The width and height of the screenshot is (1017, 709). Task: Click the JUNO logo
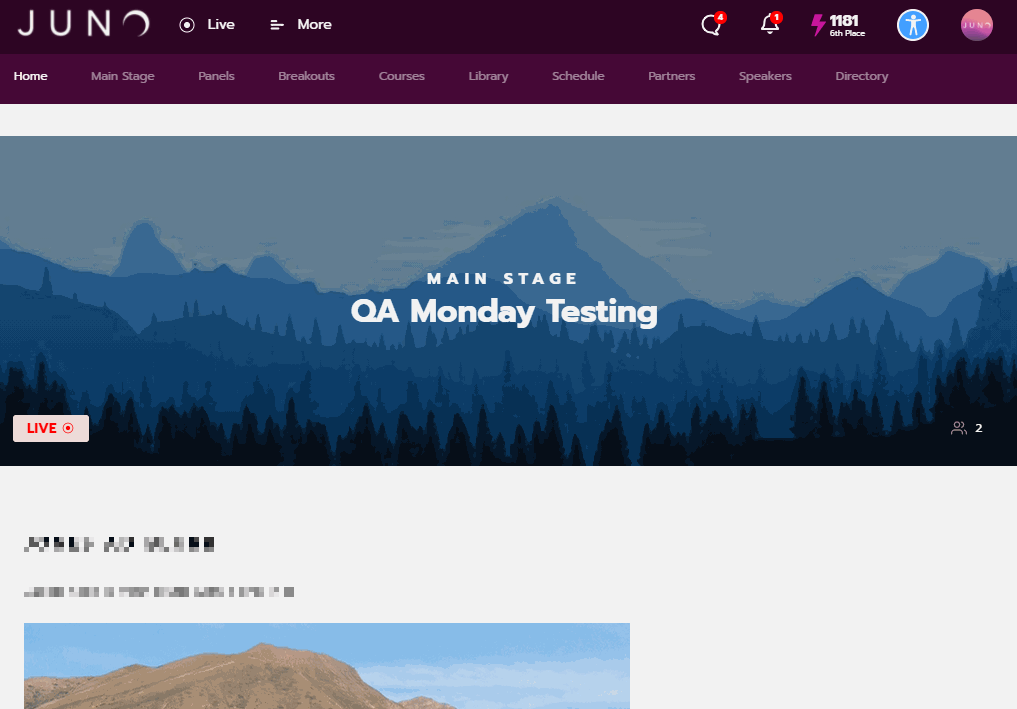click(x=84, y=24)
